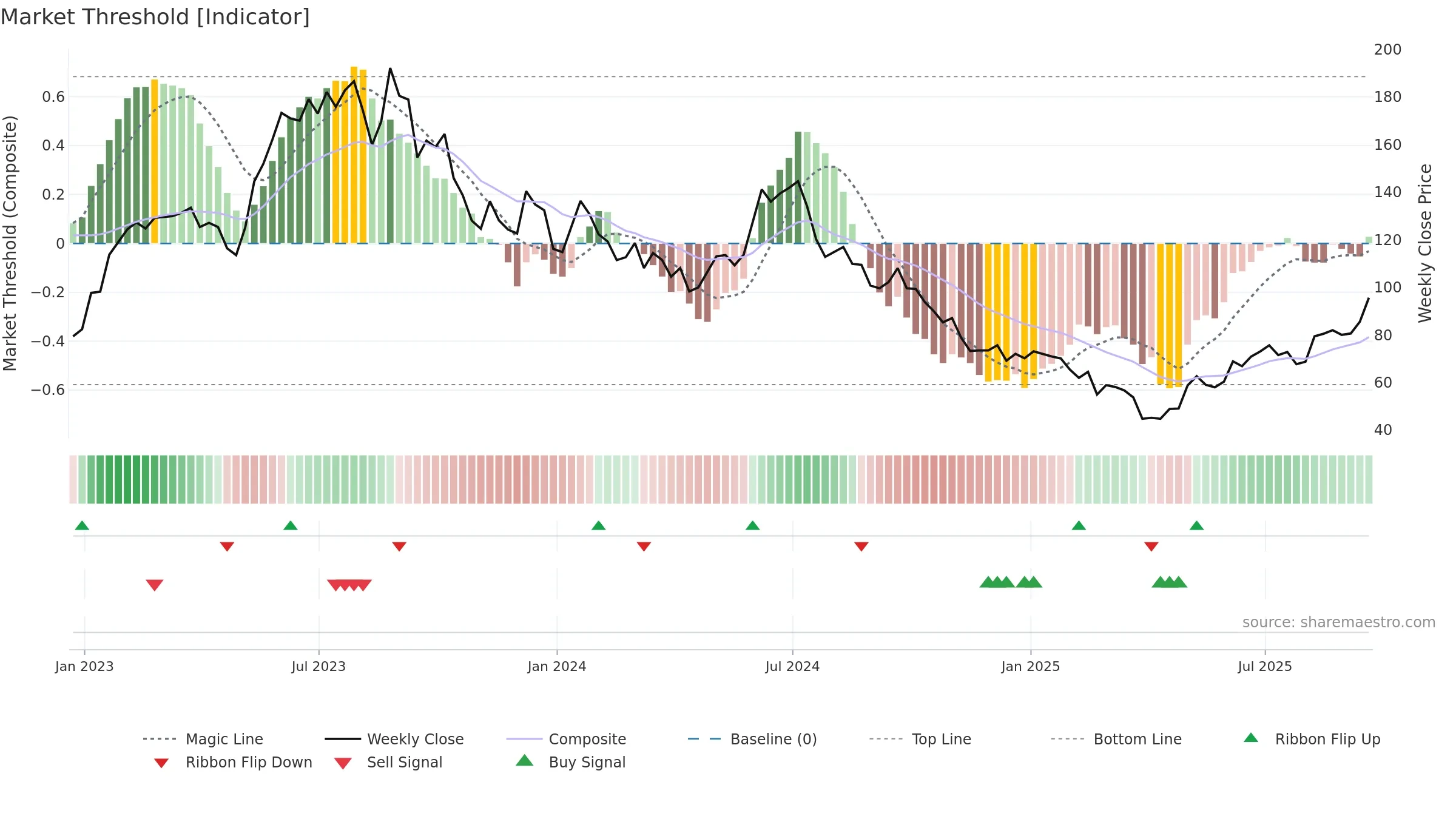The height and width of the screenshot is (819, 1456).
Task: Click the ribbon flip down marker in September 2023
Action: pos(399,547)
